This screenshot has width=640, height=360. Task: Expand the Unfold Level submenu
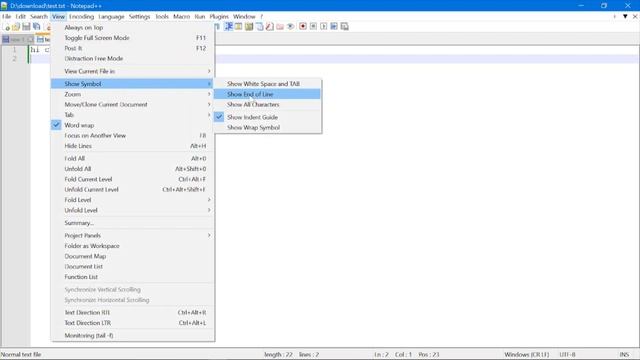click(133, 210)
